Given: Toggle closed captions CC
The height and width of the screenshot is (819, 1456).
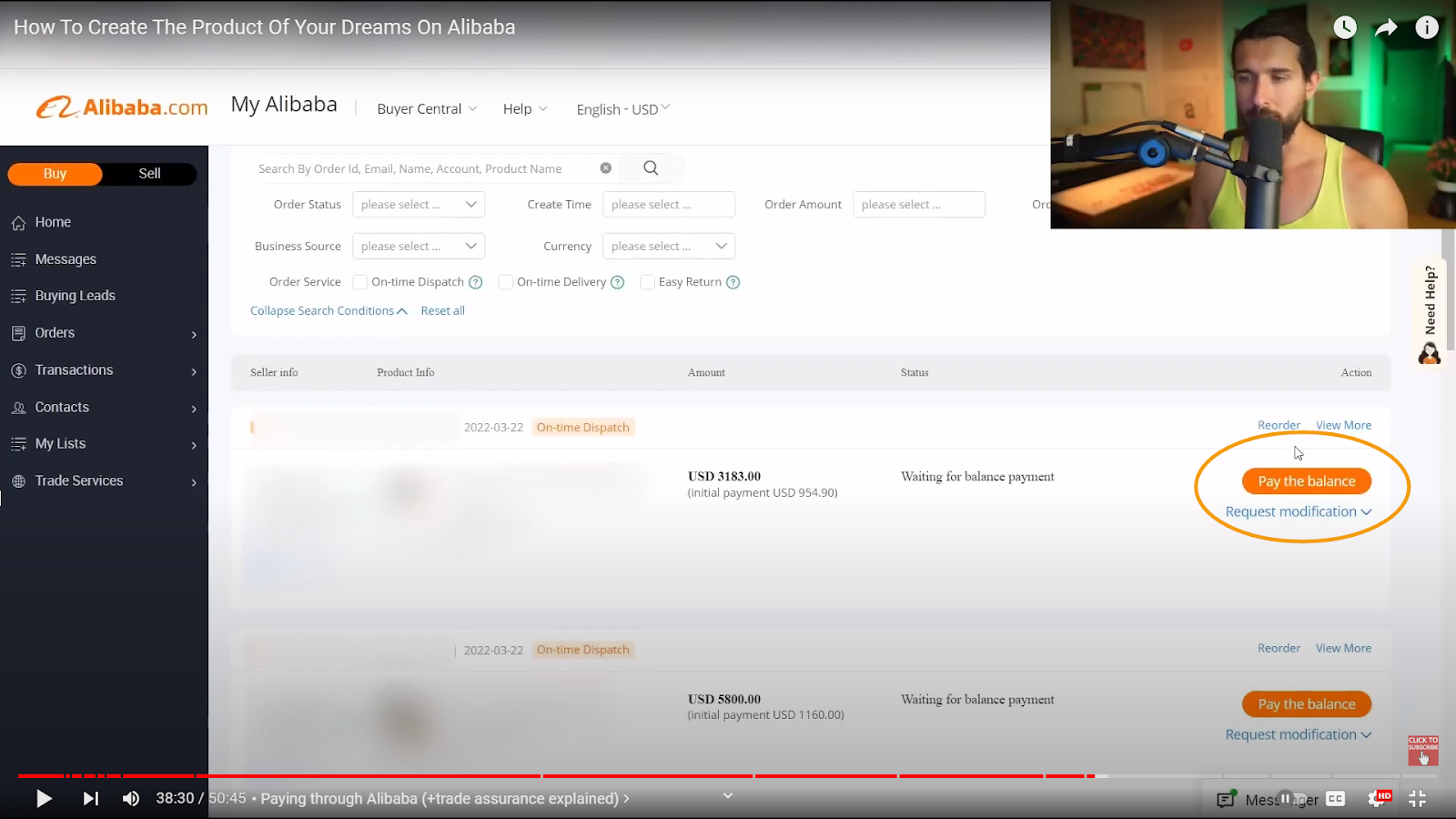Looking at the screenshot, I should point(1335,798).
